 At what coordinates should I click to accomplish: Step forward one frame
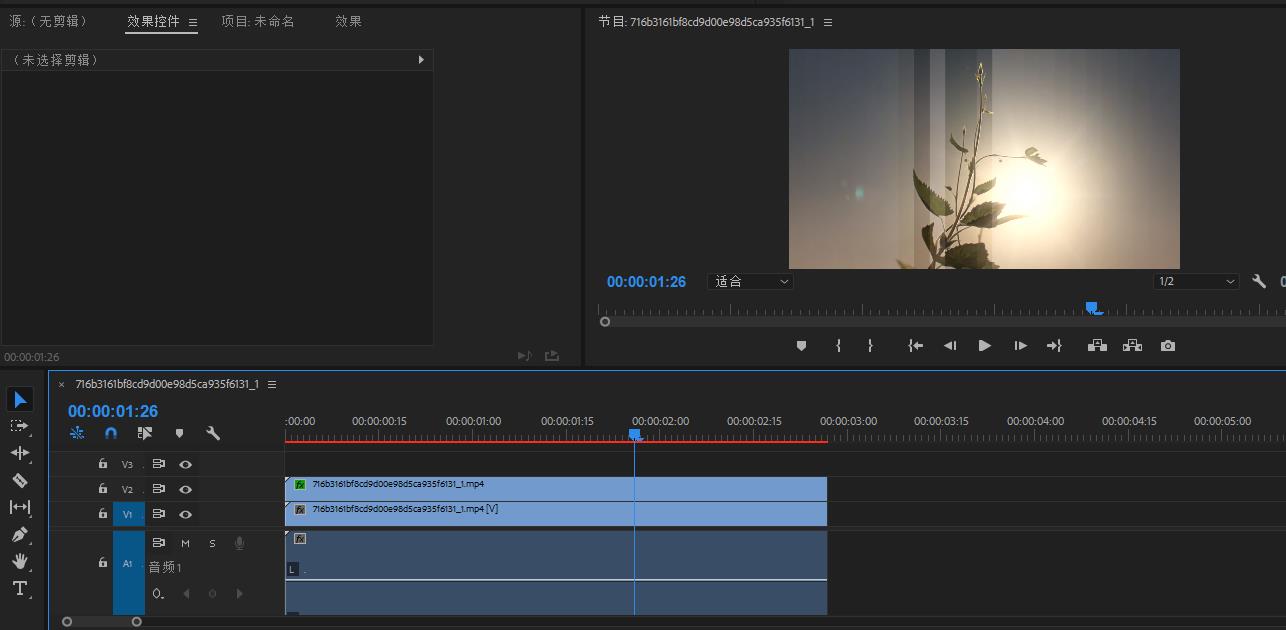tap(1020, 346)
